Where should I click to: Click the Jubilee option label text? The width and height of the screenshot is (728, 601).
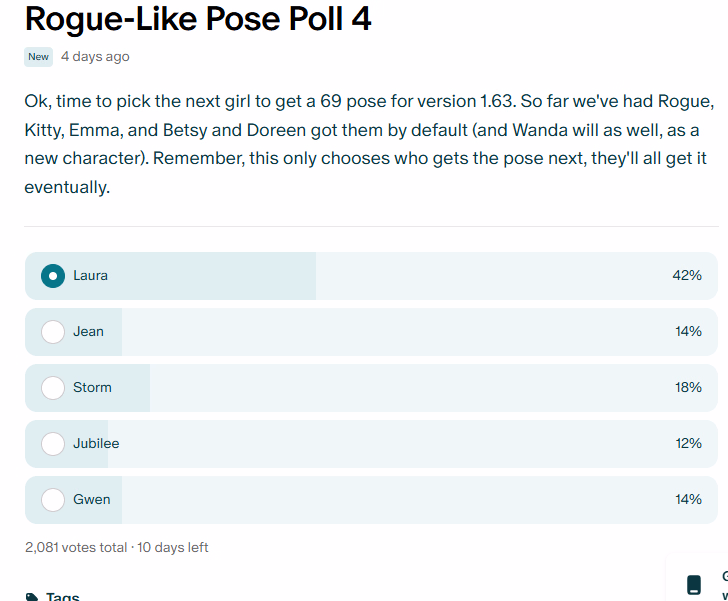point(96,444)
